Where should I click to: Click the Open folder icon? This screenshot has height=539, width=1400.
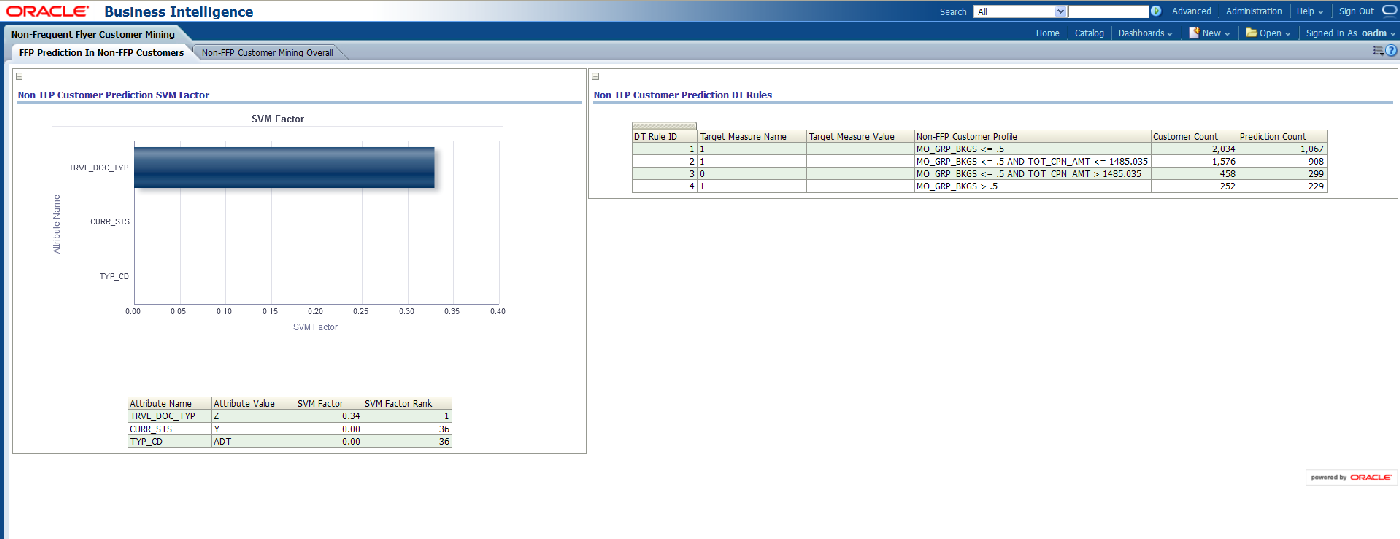(x=1251, y=33)
